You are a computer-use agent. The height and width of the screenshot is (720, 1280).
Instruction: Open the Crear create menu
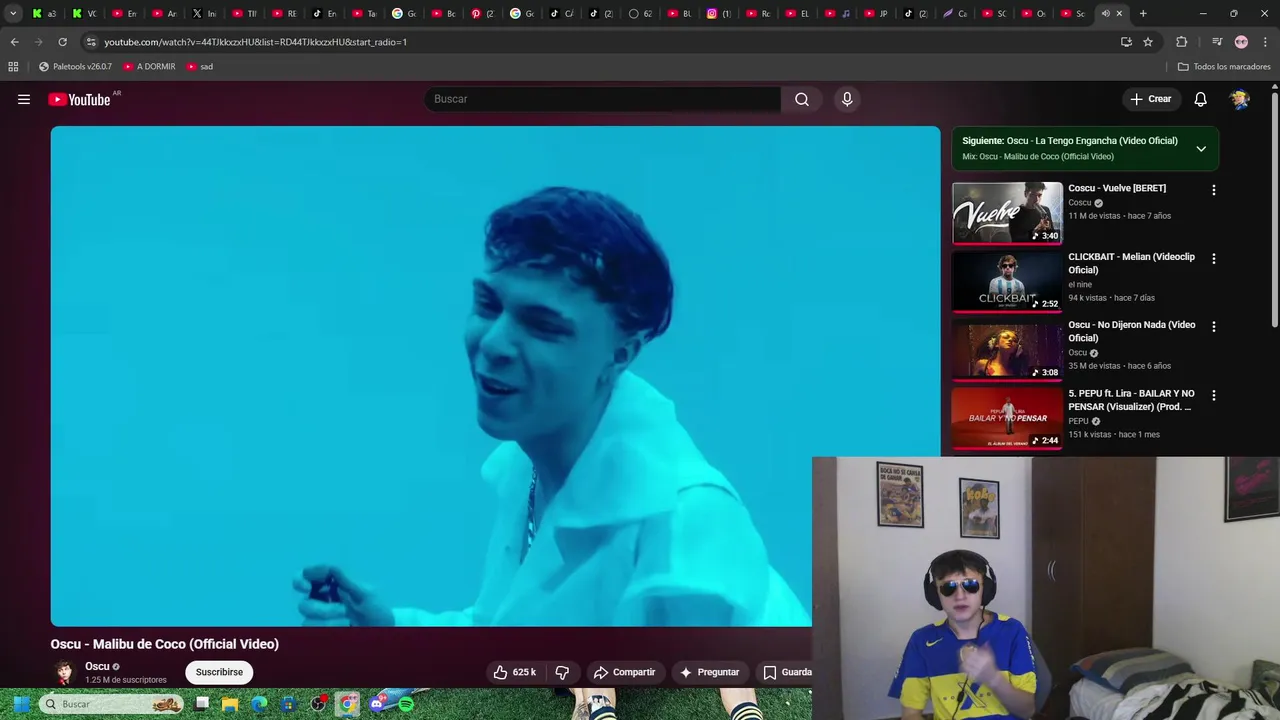point(1150,99)
